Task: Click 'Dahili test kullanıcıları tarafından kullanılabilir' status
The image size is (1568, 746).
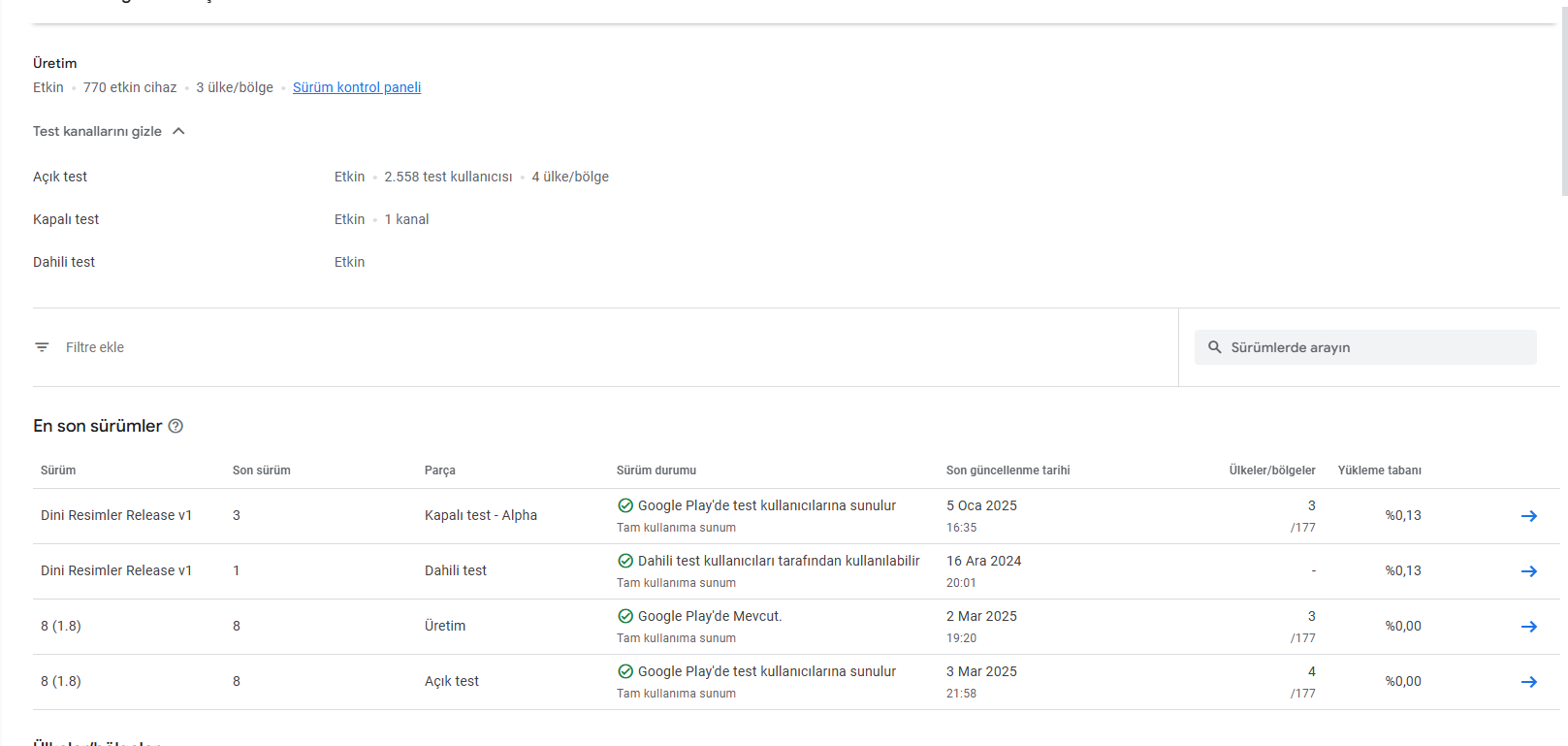Action: click(779, 561)
